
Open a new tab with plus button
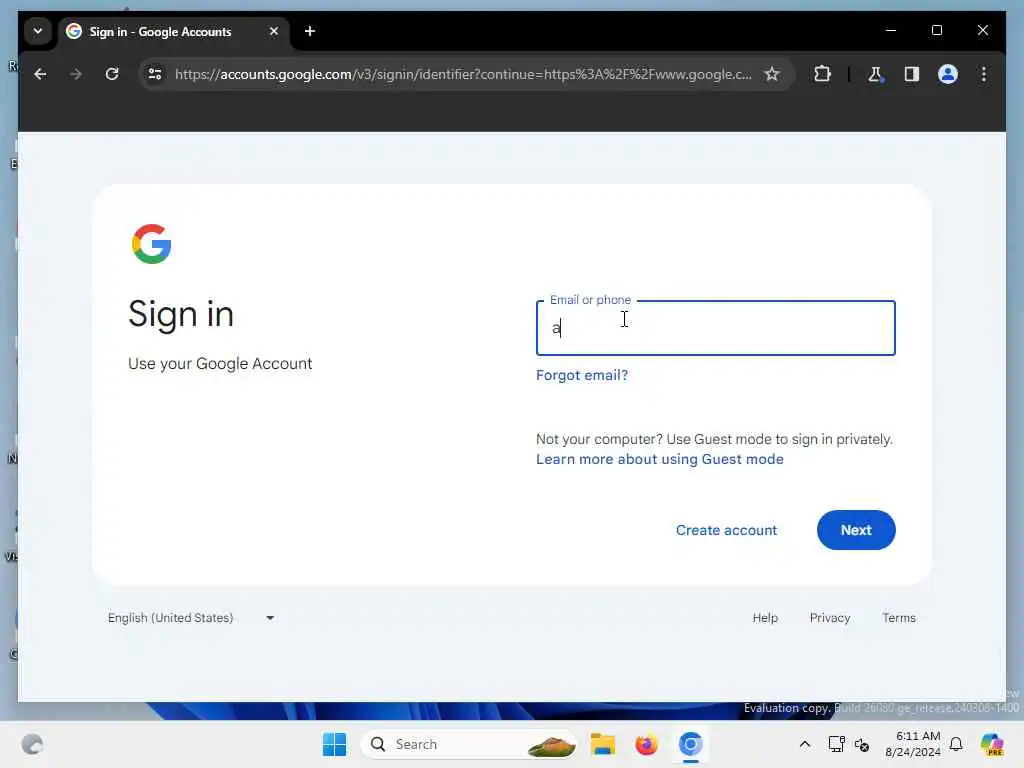point(310,31)
